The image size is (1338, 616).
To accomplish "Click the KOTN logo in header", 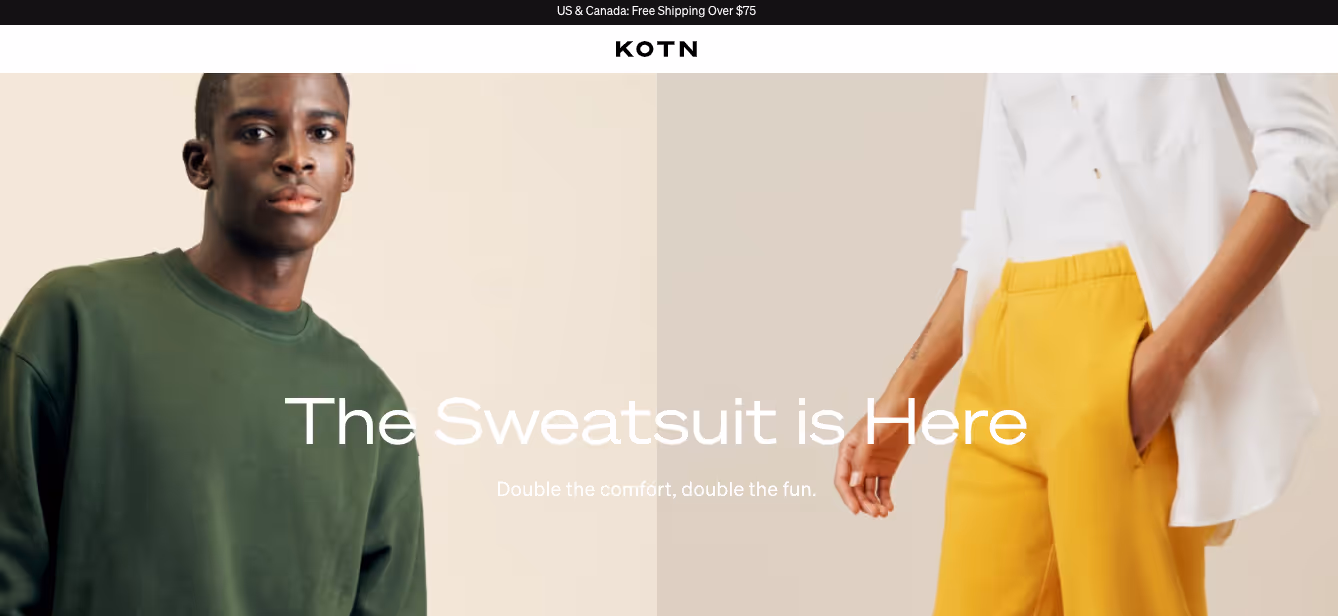I will coord(656,49).
